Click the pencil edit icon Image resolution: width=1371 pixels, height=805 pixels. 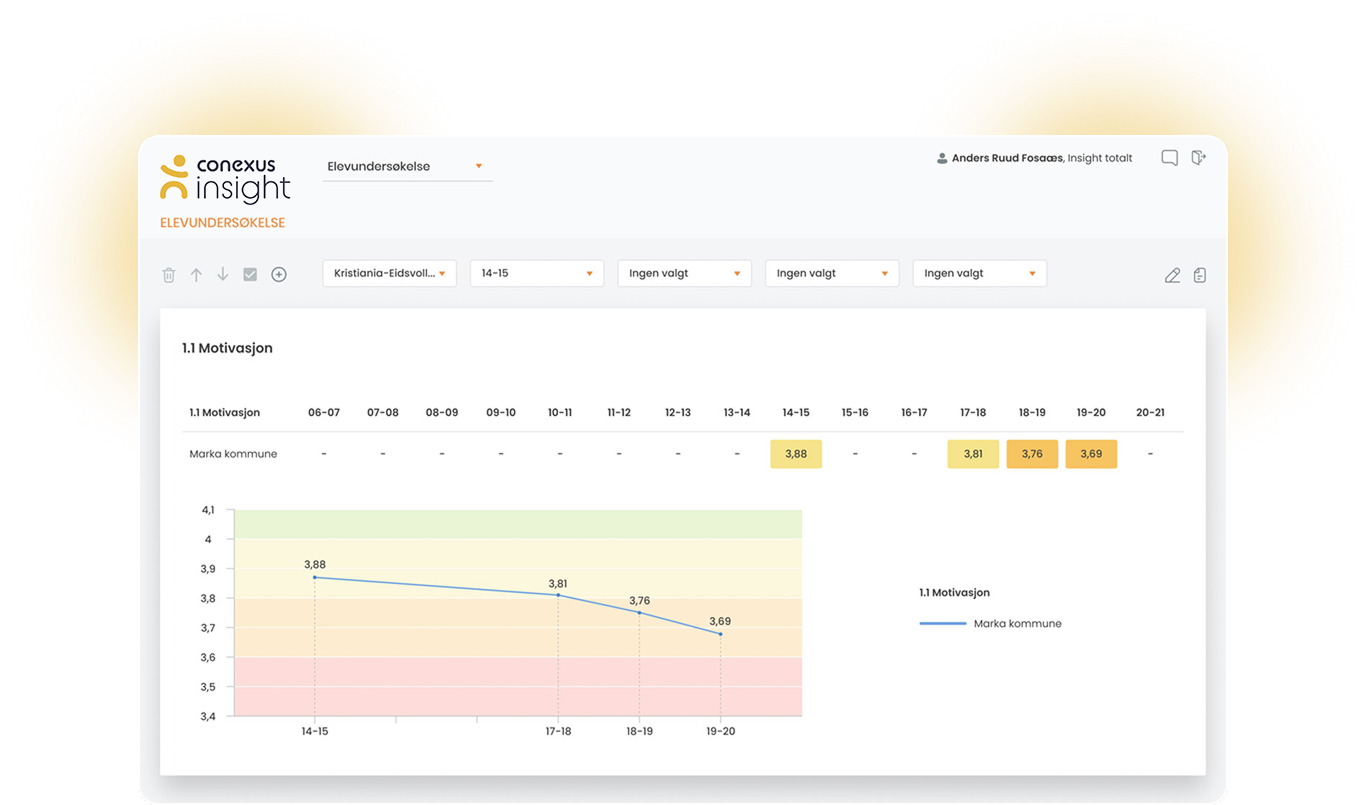coord(1173,276)
